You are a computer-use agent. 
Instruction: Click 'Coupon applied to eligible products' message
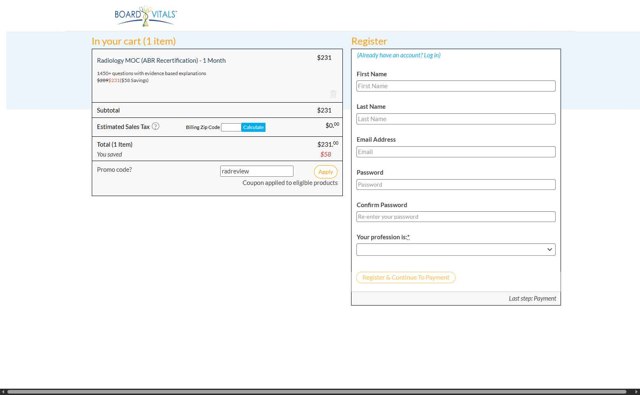point(290,183)
